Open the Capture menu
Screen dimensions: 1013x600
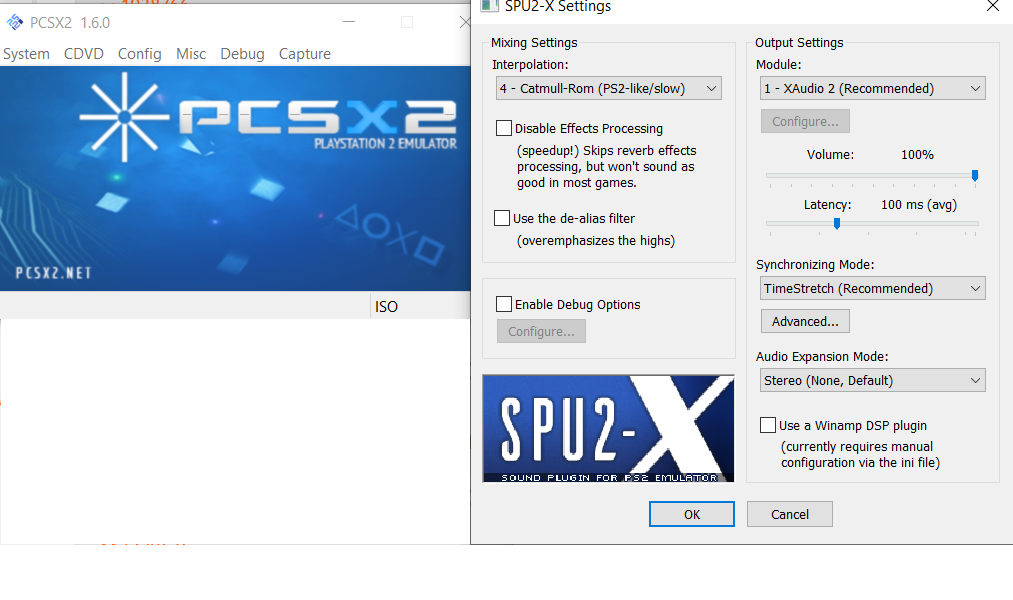305,54
